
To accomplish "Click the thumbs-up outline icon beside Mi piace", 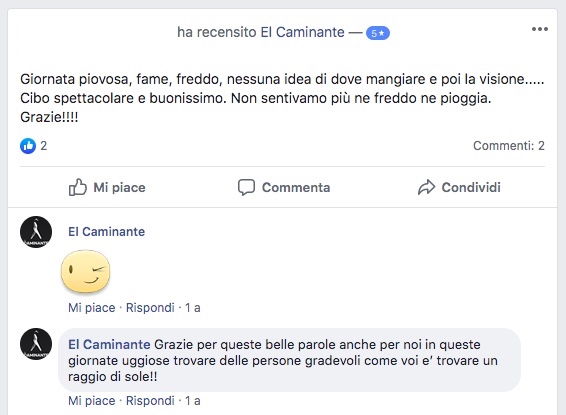I will point(78,187).
